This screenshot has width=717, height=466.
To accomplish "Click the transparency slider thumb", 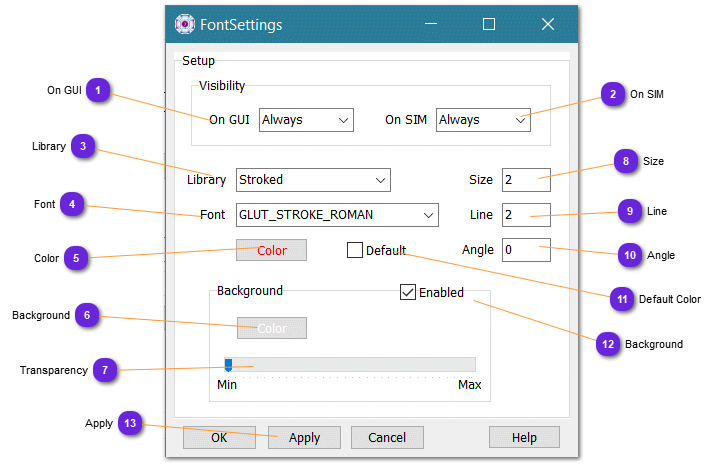I will [x=228, y=365].
